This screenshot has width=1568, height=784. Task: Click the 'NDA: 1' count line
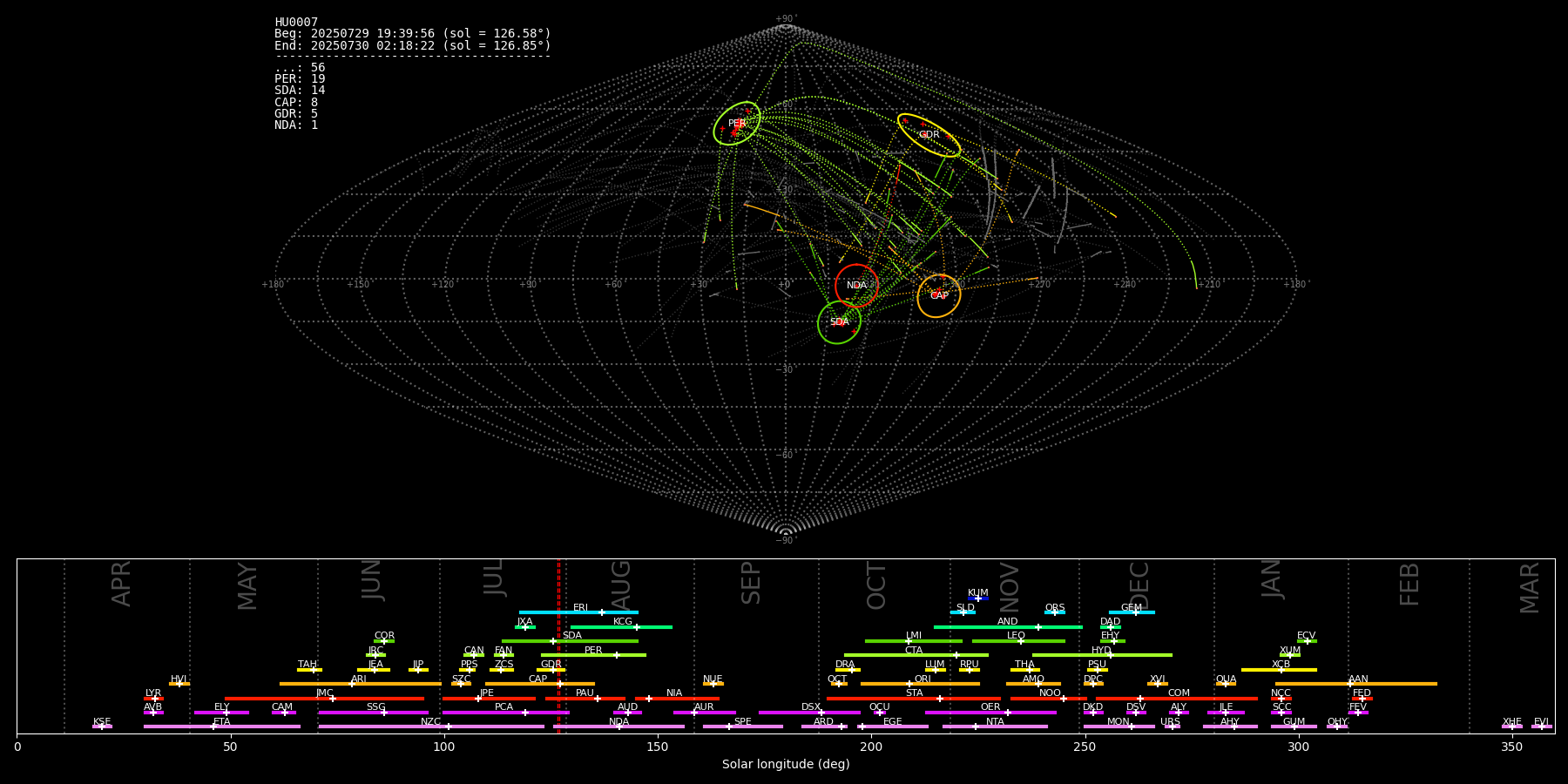[x=296, y=125]
